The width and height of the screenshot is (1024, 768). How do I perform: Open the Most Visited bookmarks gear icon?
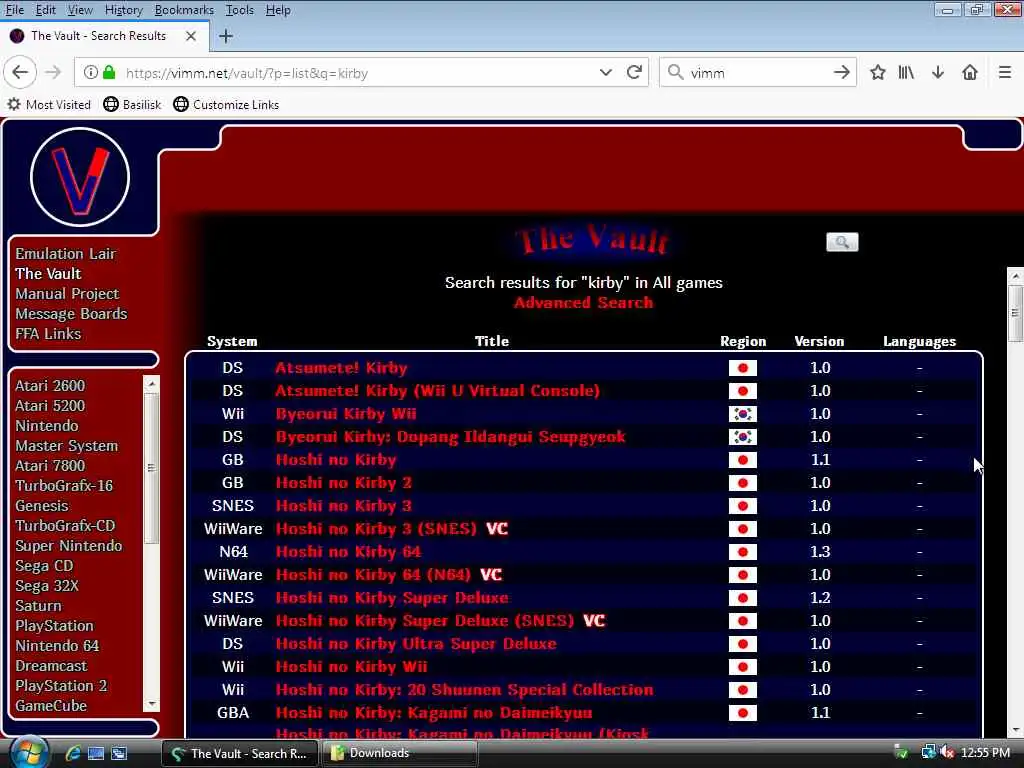tap(14, 104)
